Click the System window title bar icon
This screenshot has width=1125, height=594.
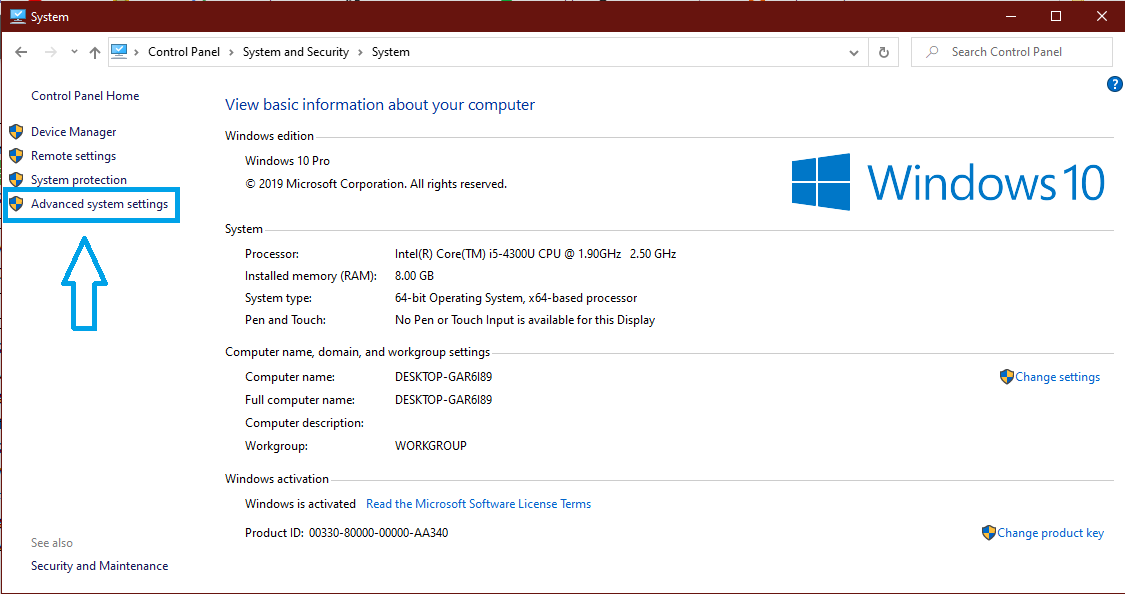(18, 16)
